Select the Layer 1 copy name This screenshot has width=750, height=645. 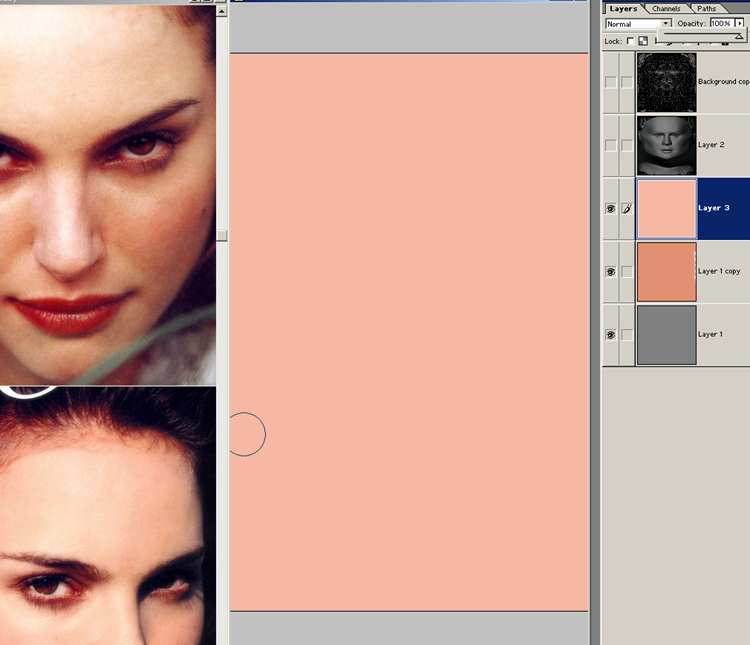pos(719,272)
